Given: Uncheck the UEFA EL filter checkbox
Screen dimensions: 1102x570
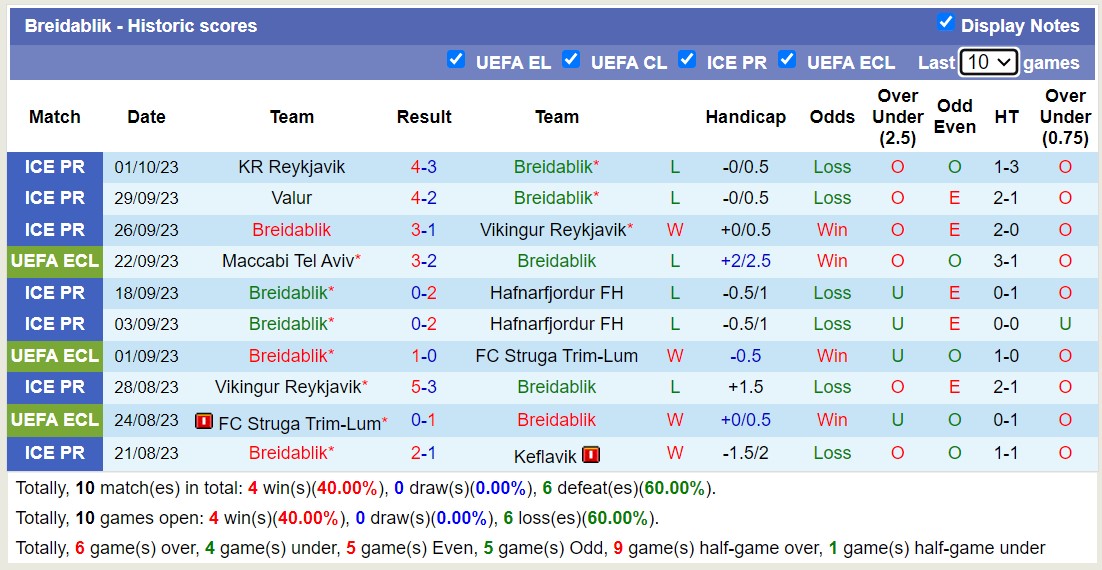Looking at the screenshot, I should (x=456, y=60).
